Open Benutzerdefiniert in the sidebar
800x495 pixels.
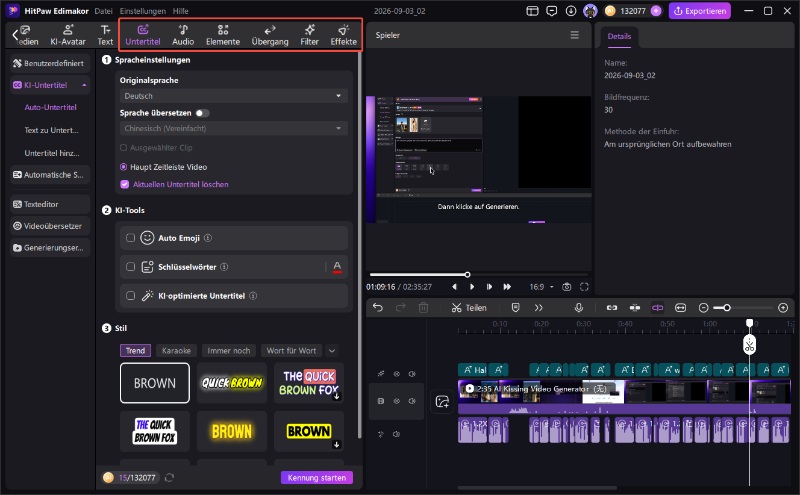pos(50,63)
